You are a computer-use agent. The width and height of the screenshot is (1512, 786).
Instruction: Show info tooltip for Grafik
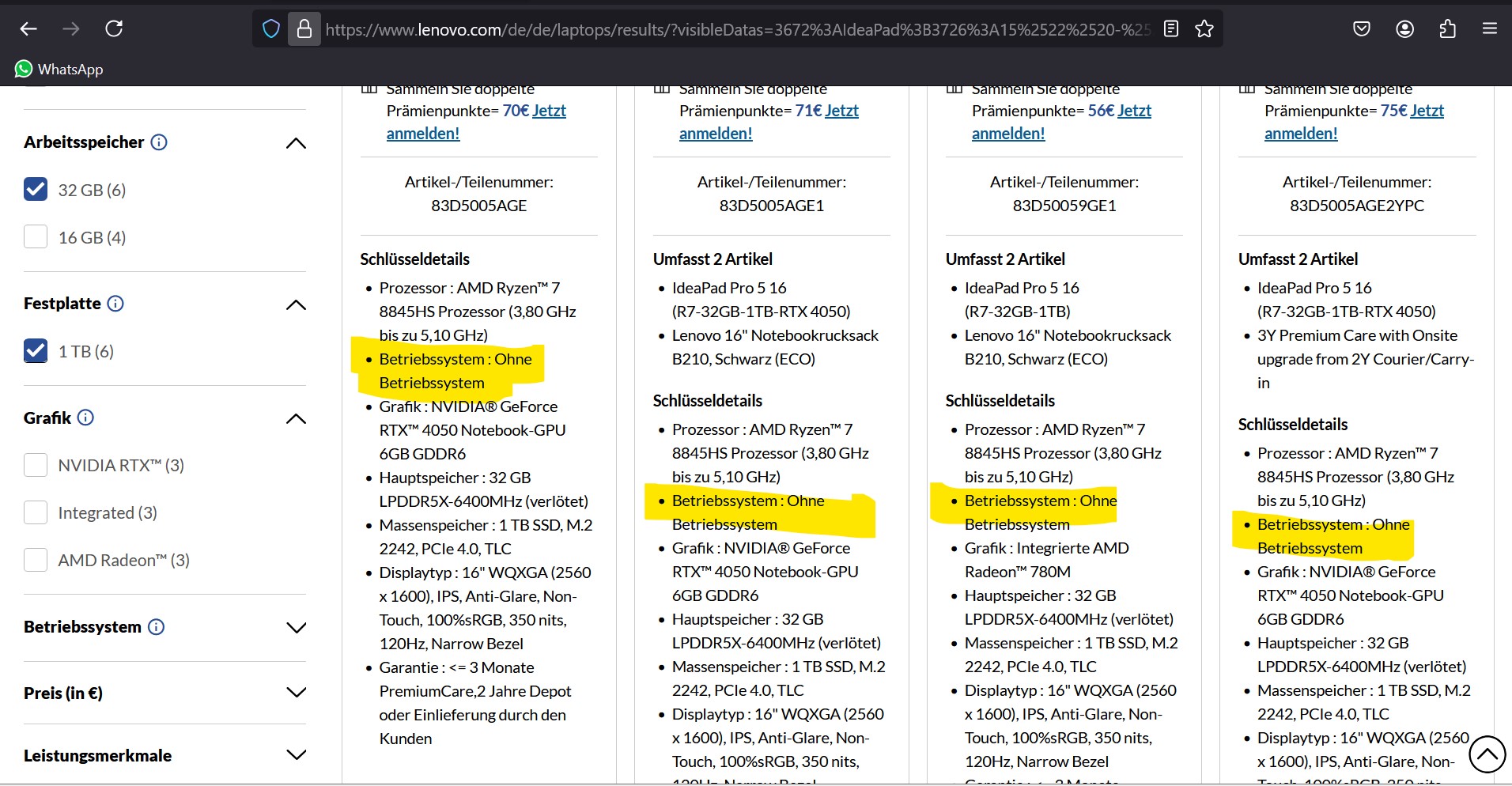pyautogui.click(x=85, y=418)
